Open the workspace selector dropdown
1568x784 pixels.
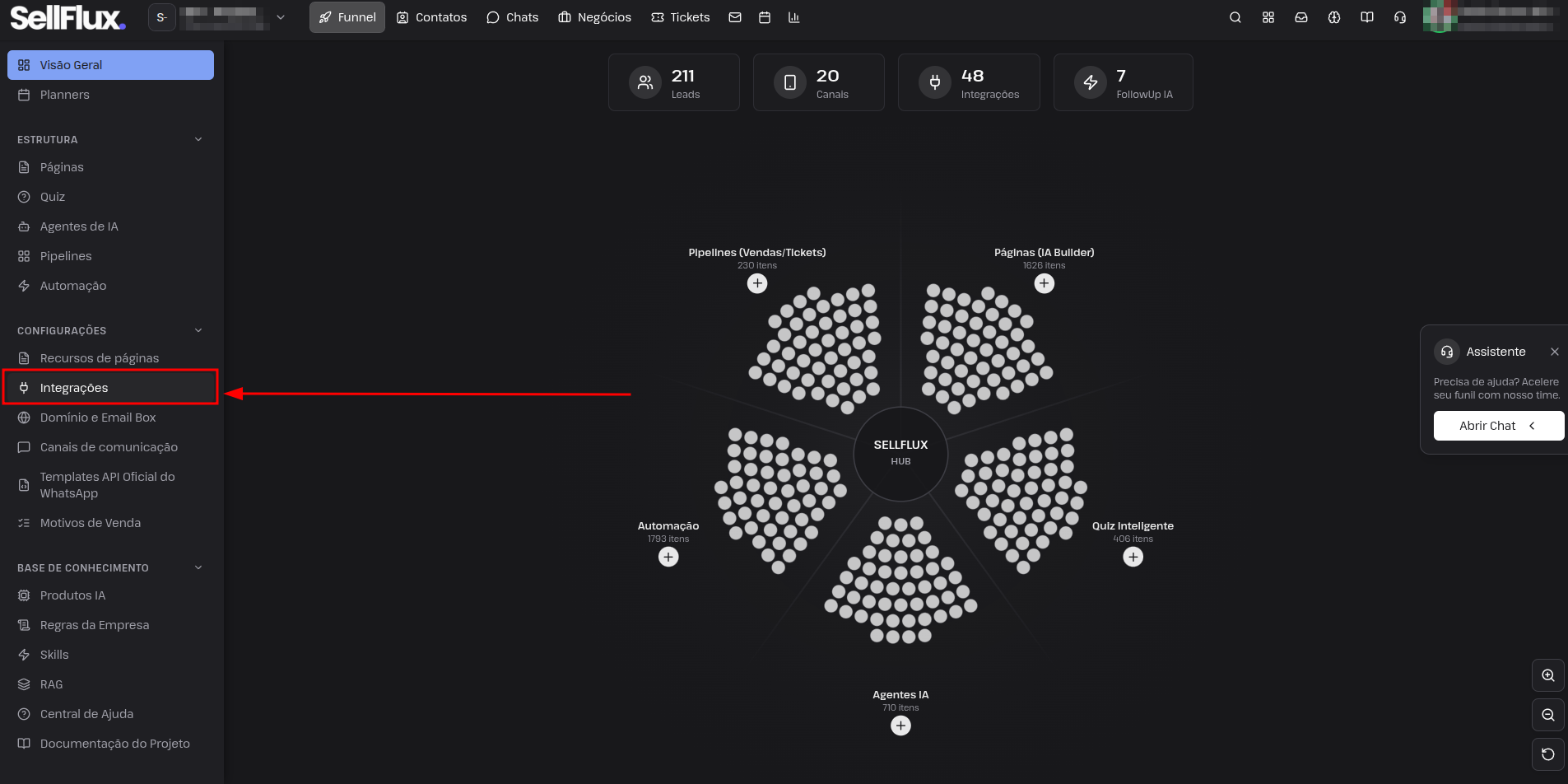(217, 17)
